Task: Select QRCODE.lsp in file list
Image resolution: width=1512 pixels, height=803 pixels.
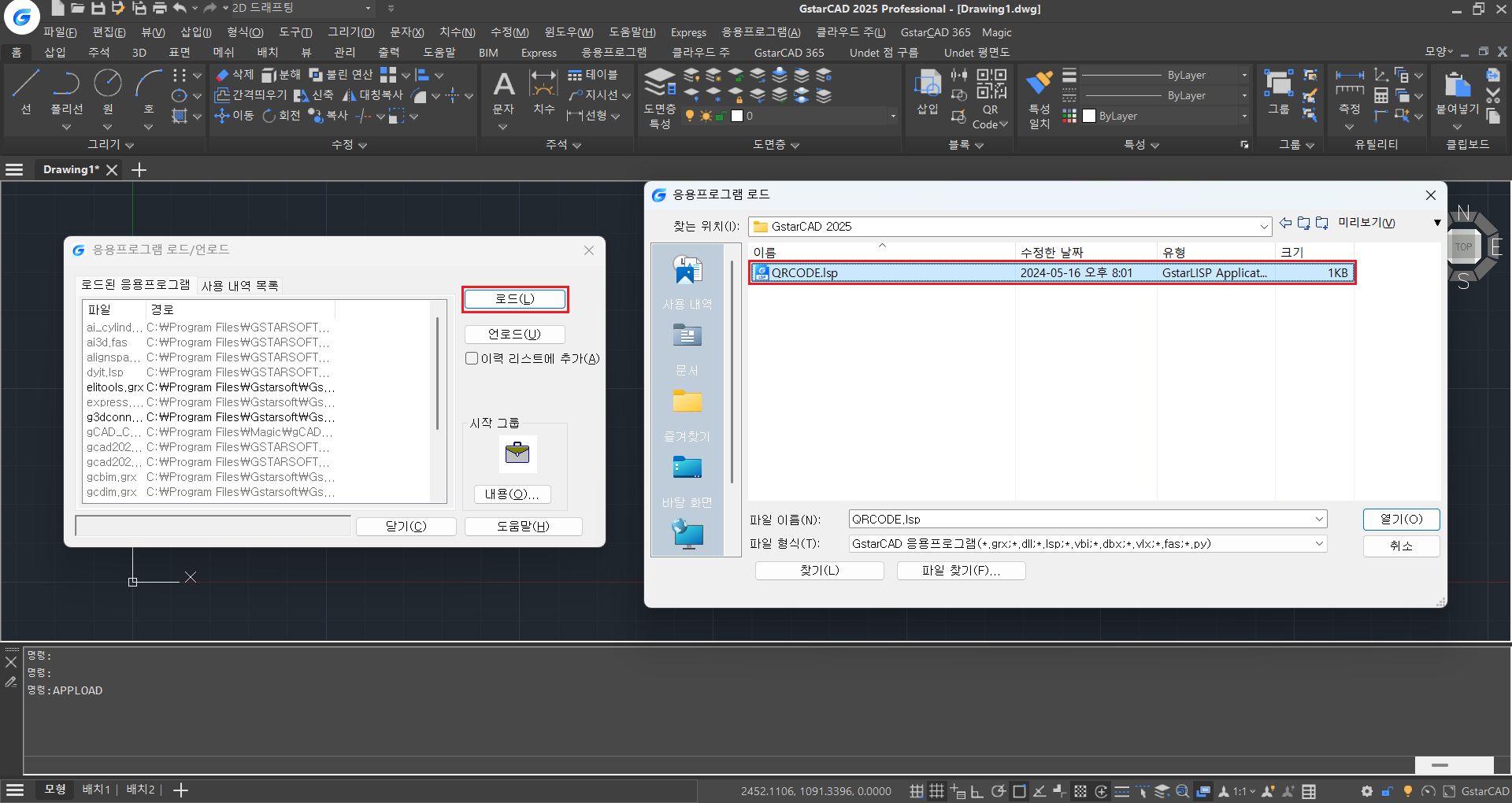Action: point(1052,273)
